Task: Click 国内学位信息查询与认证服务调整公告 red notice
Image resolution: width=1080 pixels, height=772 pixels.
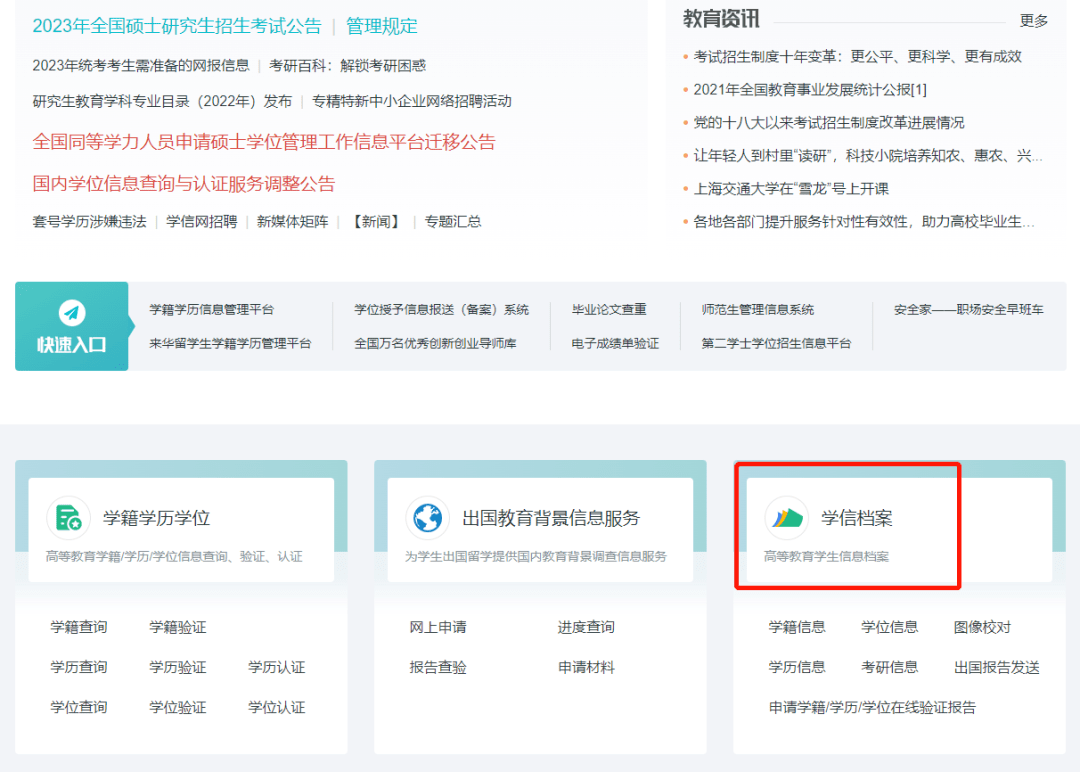Action: [184, 184]
